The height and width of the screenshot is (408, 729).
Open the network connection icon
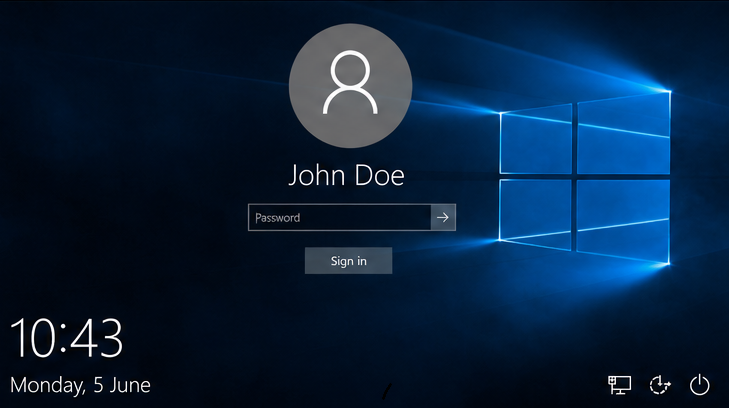[619, 385]
